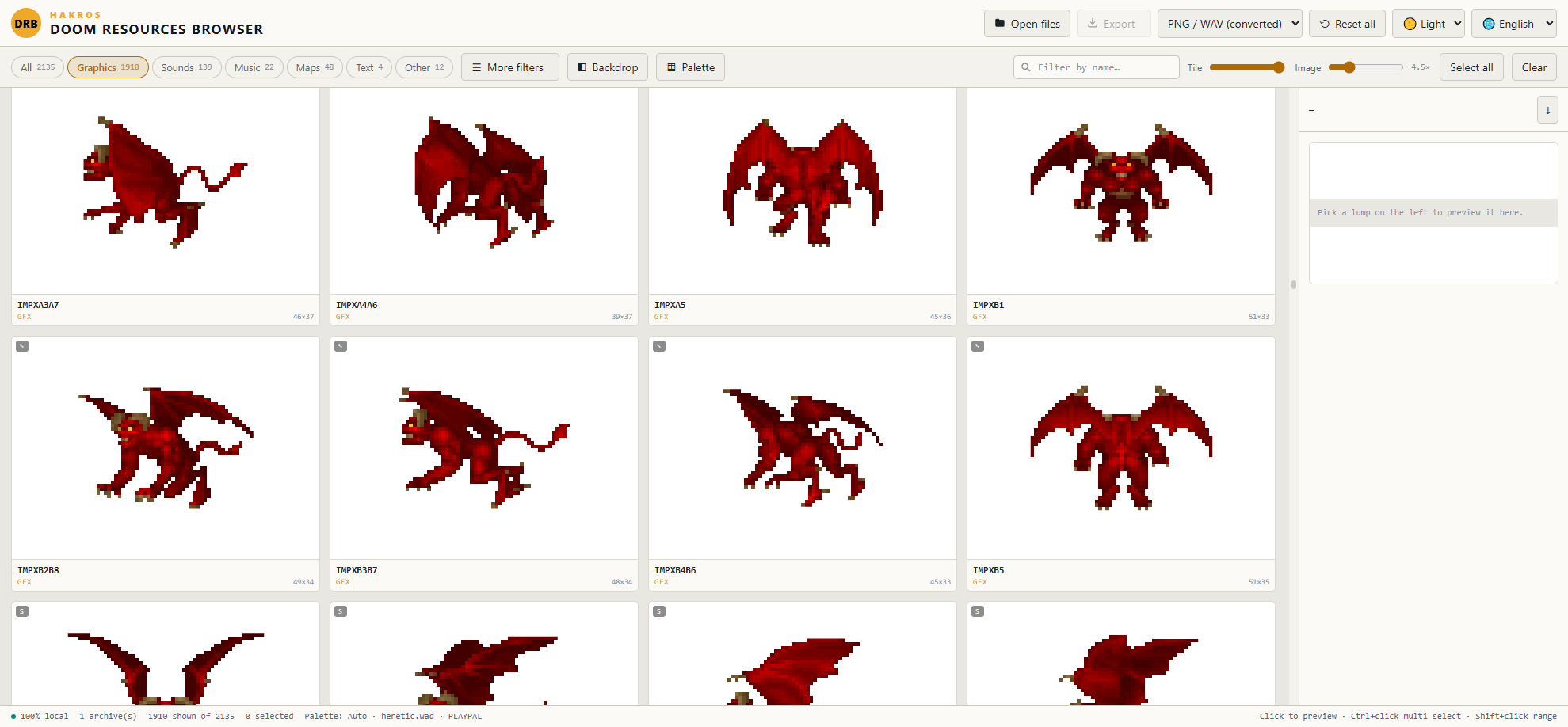Select the IMPXB2B8 sprite tile
Viewport: 1568px width, 727px height.
[166, 463]
